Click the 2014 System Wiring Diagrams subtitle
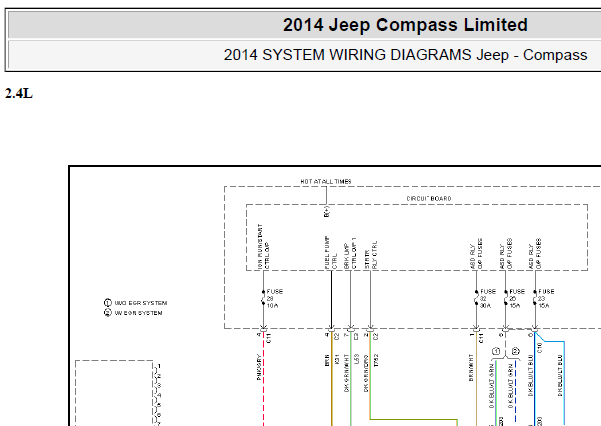601x426 pixels. coord(406,55)
